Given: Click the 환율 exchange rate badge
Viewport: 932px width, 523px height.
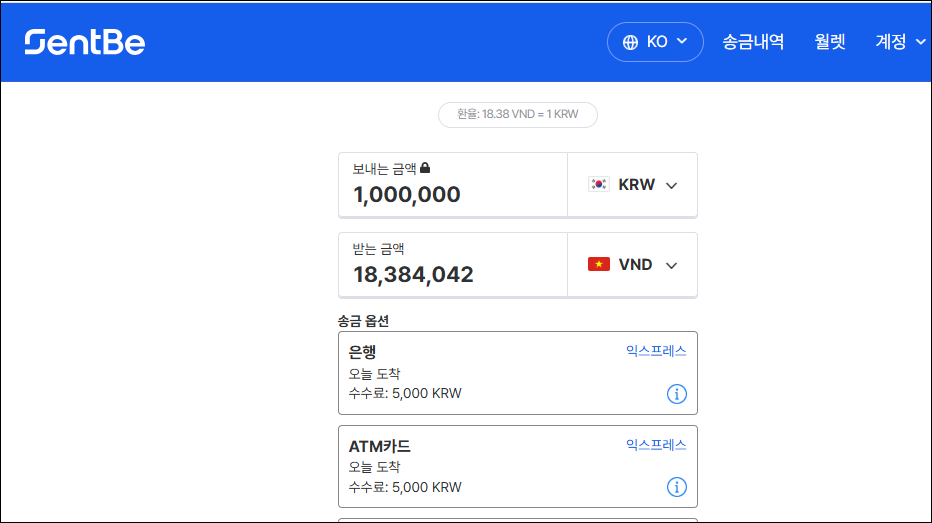Looking at the screenshot, I should (517, 115).
